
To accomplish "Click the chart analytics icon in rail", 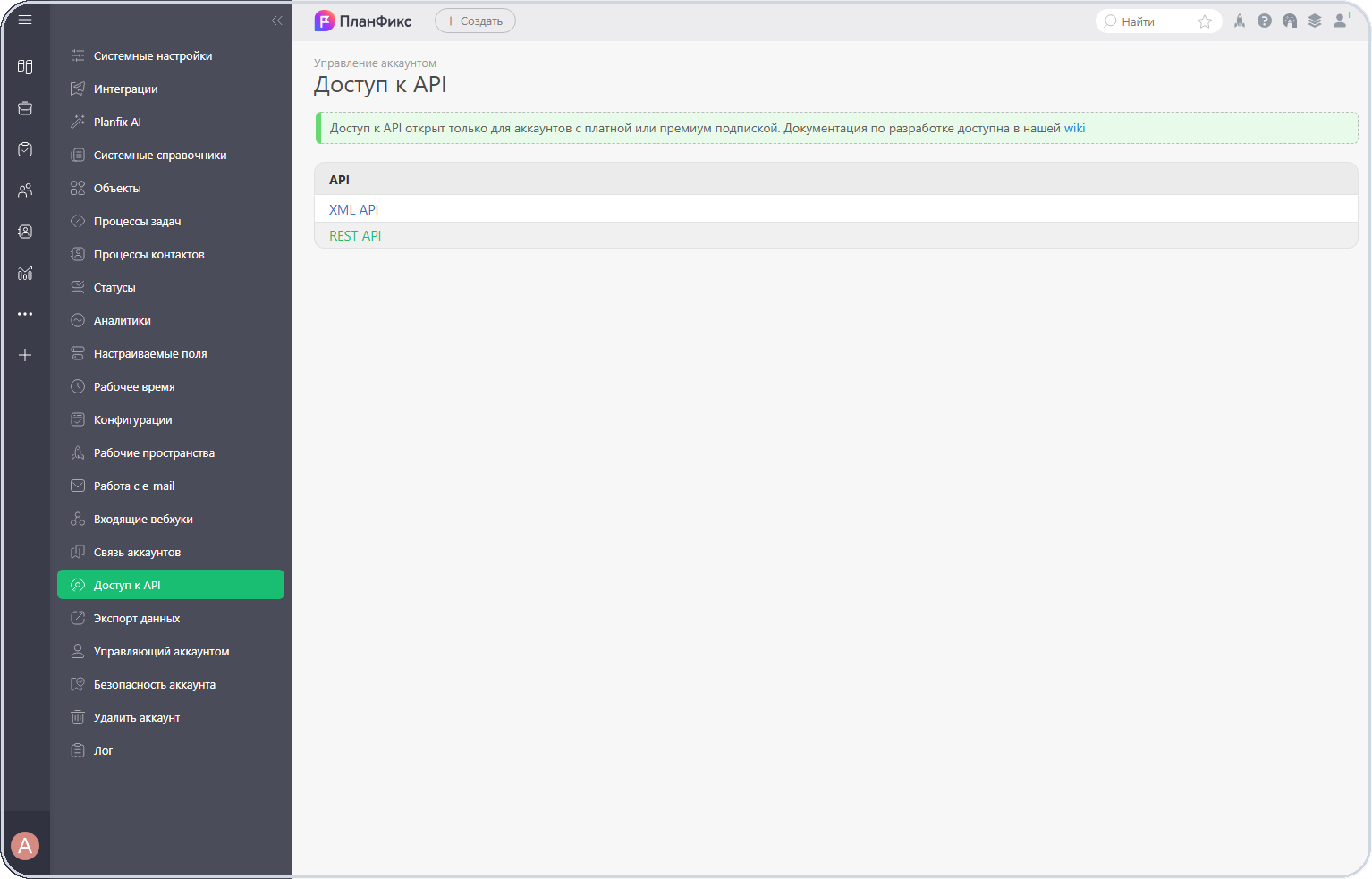I will [25, 273].
